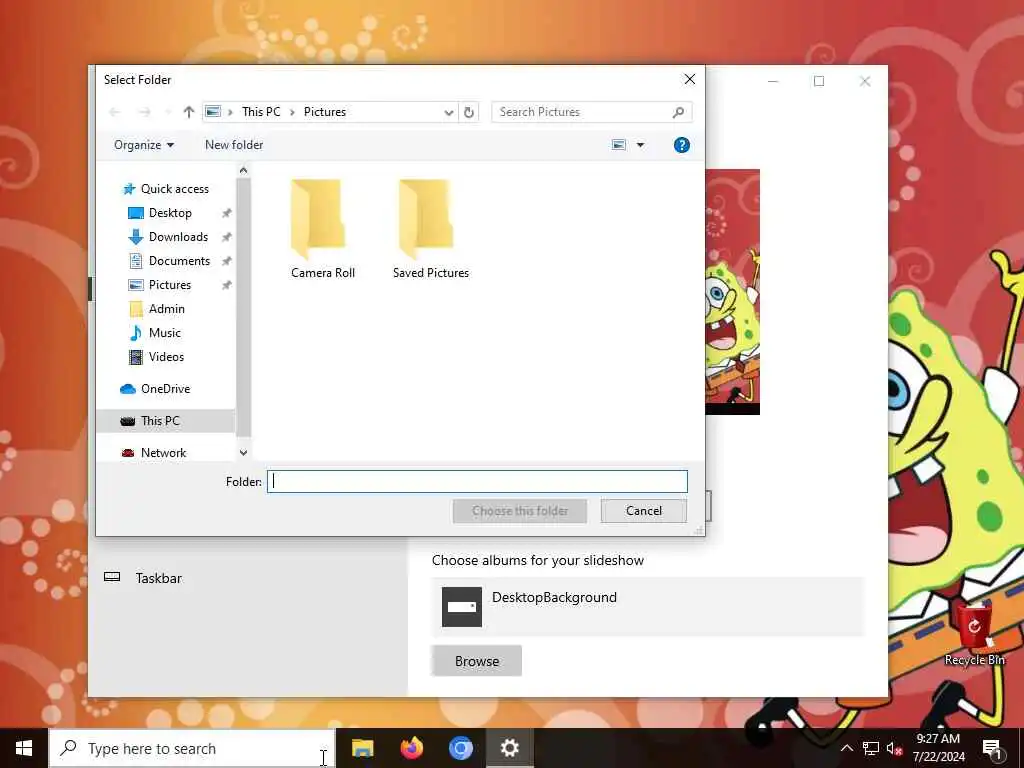The width and height of the screenshot is (1024, 768).
Task: Click the Documents icon in sidebar
Action: 136,261
